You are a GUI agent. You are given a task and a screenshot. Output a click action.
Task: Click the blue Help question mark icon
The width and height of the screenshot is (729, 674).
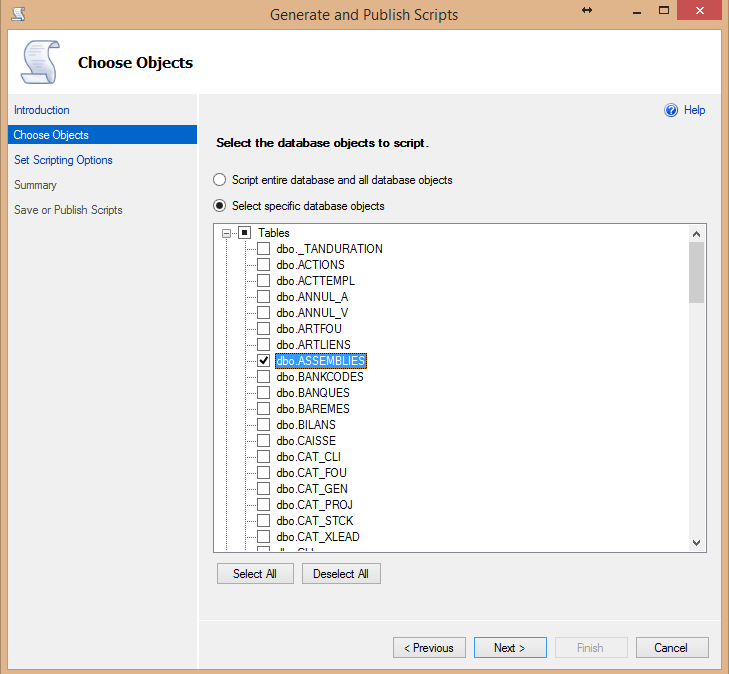671,110
